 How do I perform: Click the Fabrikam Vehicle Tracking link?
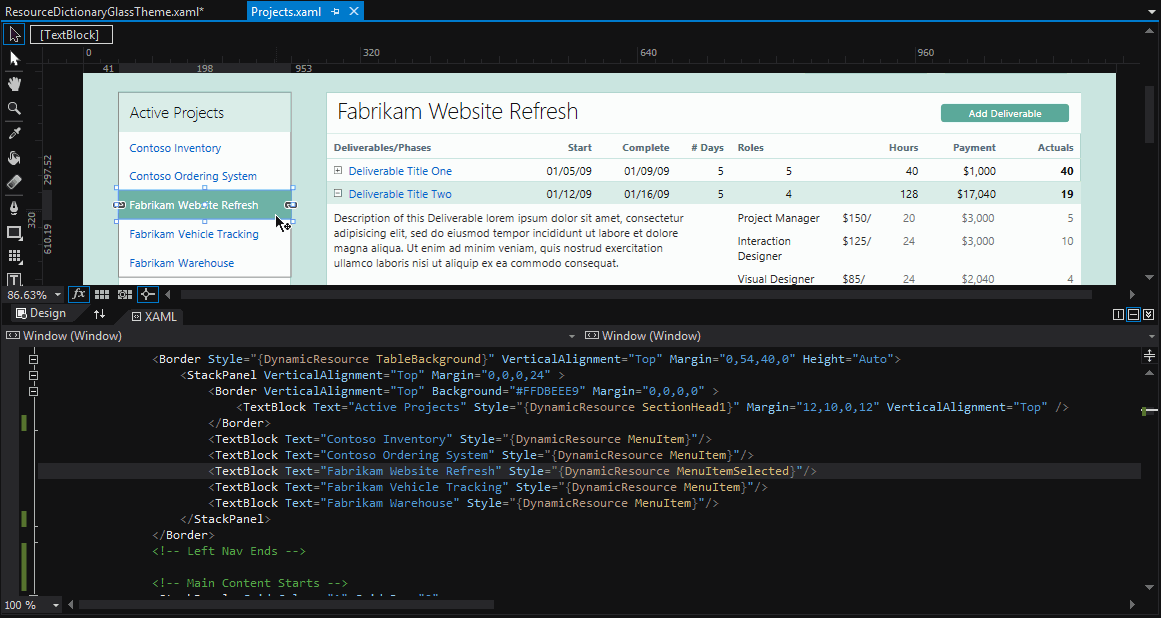click(194, 234)
